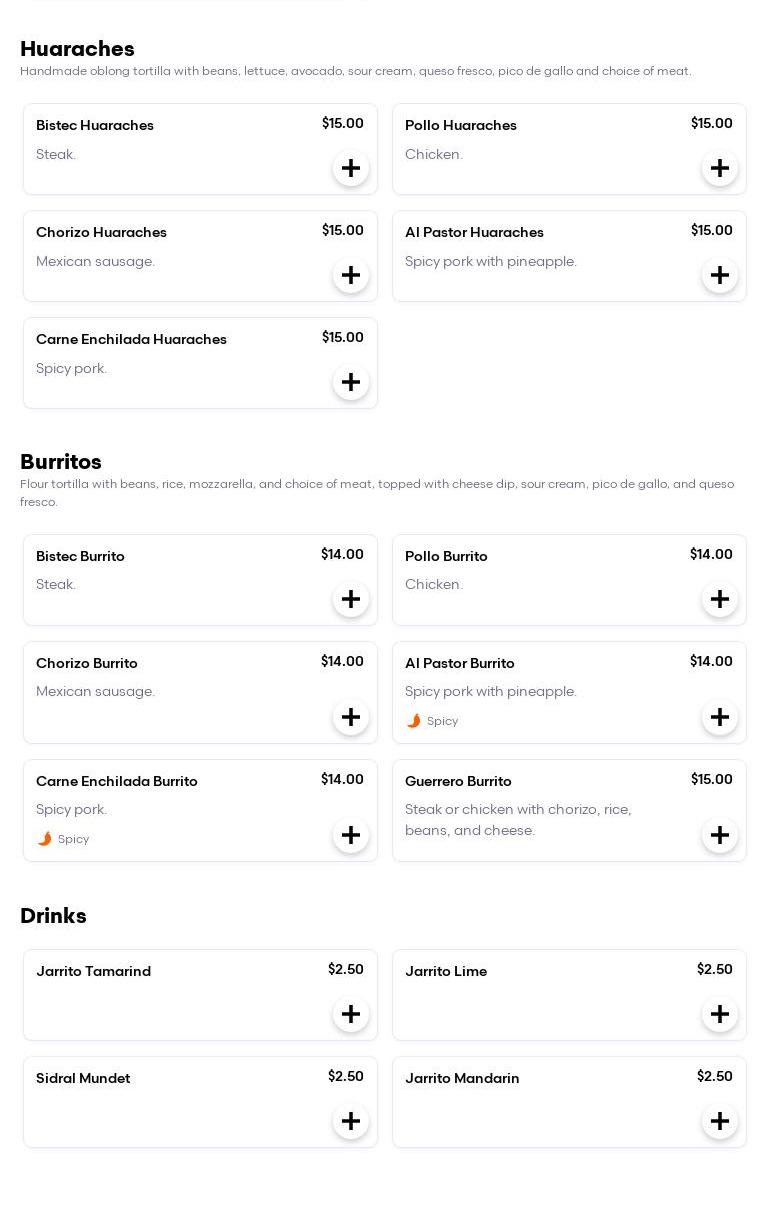Image resolution: width=770 pixels, height=1222 pixels.
Task: Add Jarrito Tamarind drink to order
Action: pyautogui.click(x=351, y=1014)
